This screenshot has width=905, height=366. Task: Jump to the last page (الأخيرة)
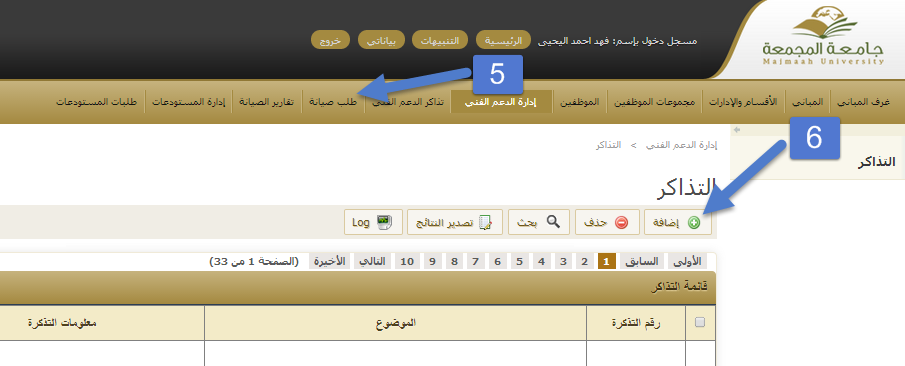pyautogui.click(x=330, y=262)
